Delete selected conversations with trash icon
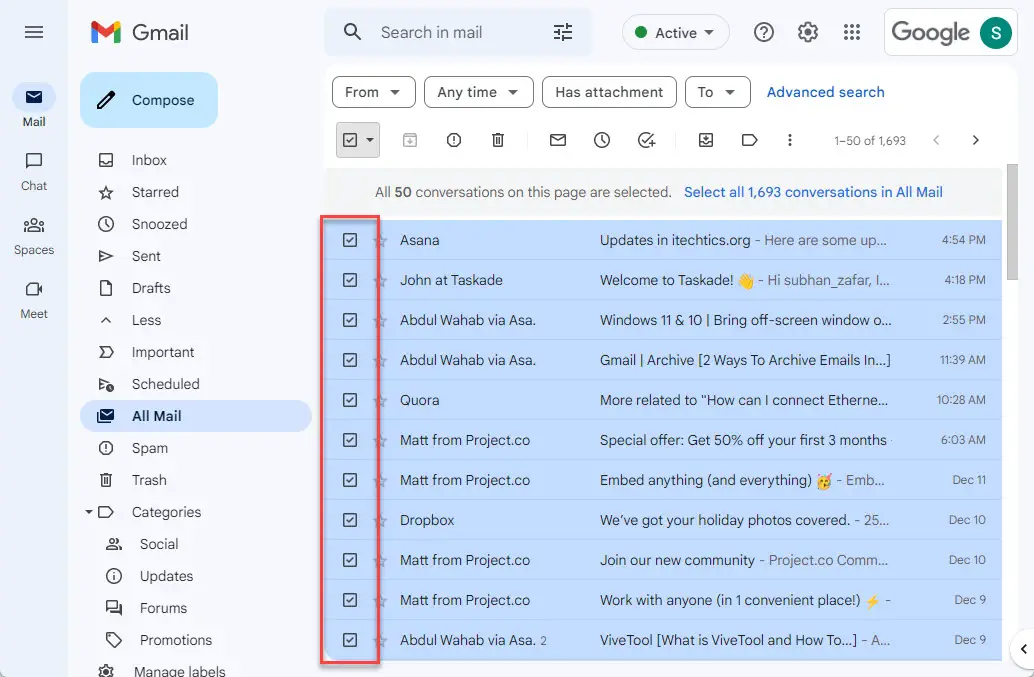 (498, 140)
